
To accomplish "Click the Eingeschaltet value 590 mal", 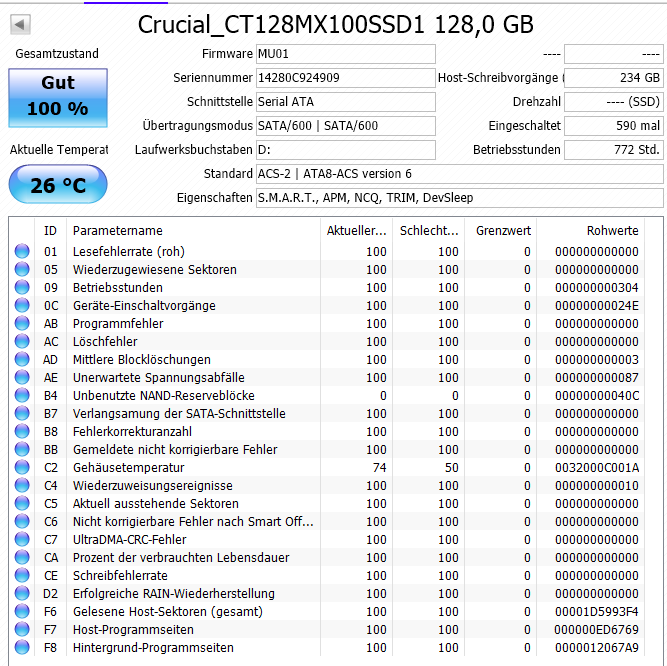I will coord(613,126).
